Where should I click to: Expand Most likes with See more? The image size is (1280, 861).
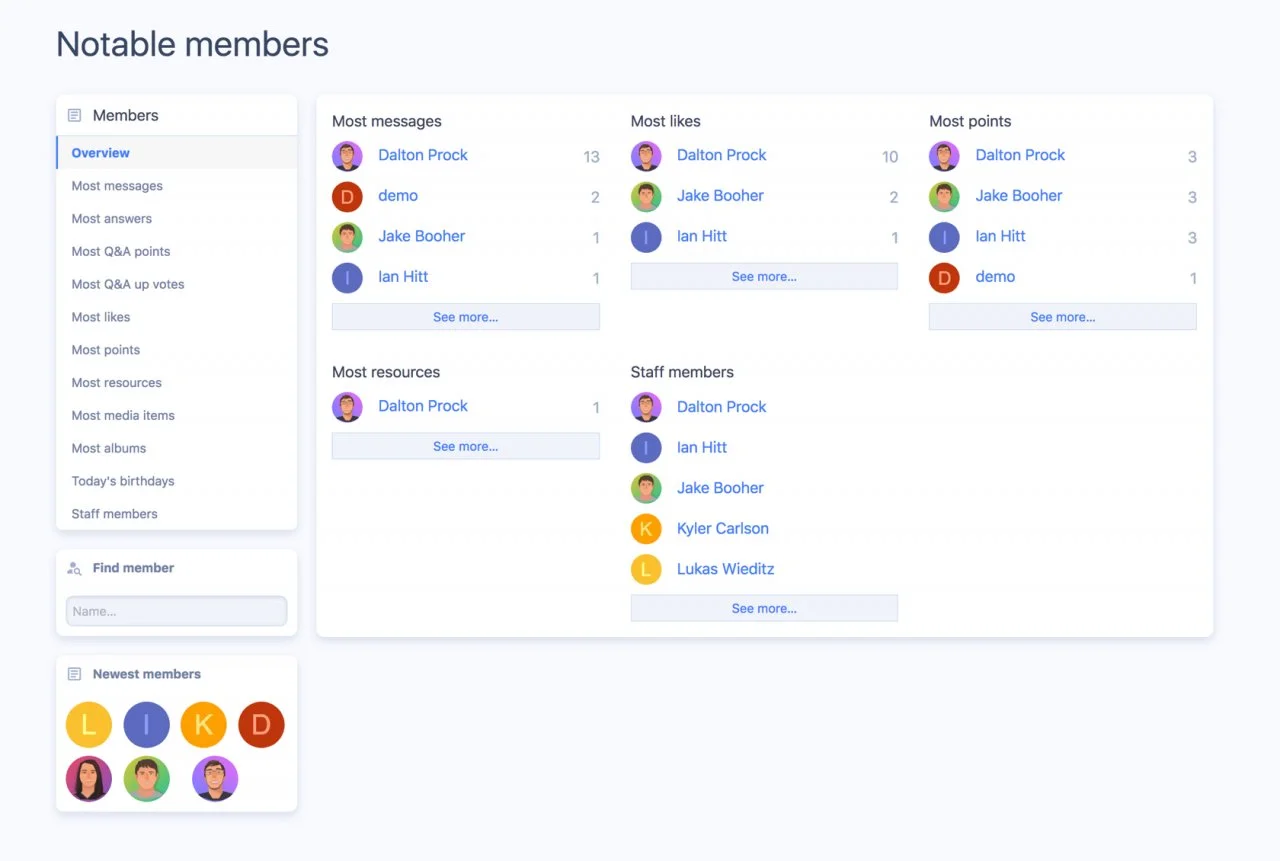pos(764,277)
